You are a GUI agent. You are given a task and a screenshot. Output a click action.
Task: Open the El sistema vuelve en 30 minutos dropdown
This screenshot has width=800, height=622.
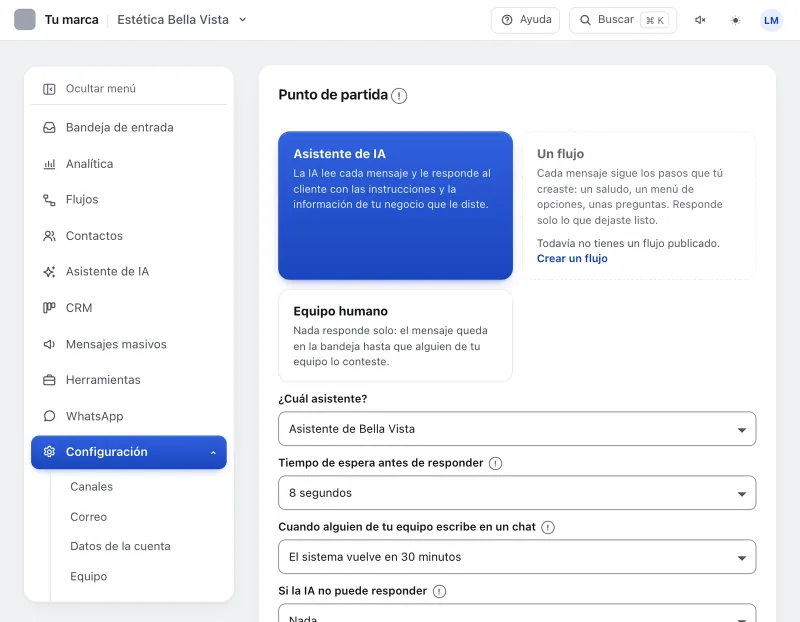[x=517, y=557]
